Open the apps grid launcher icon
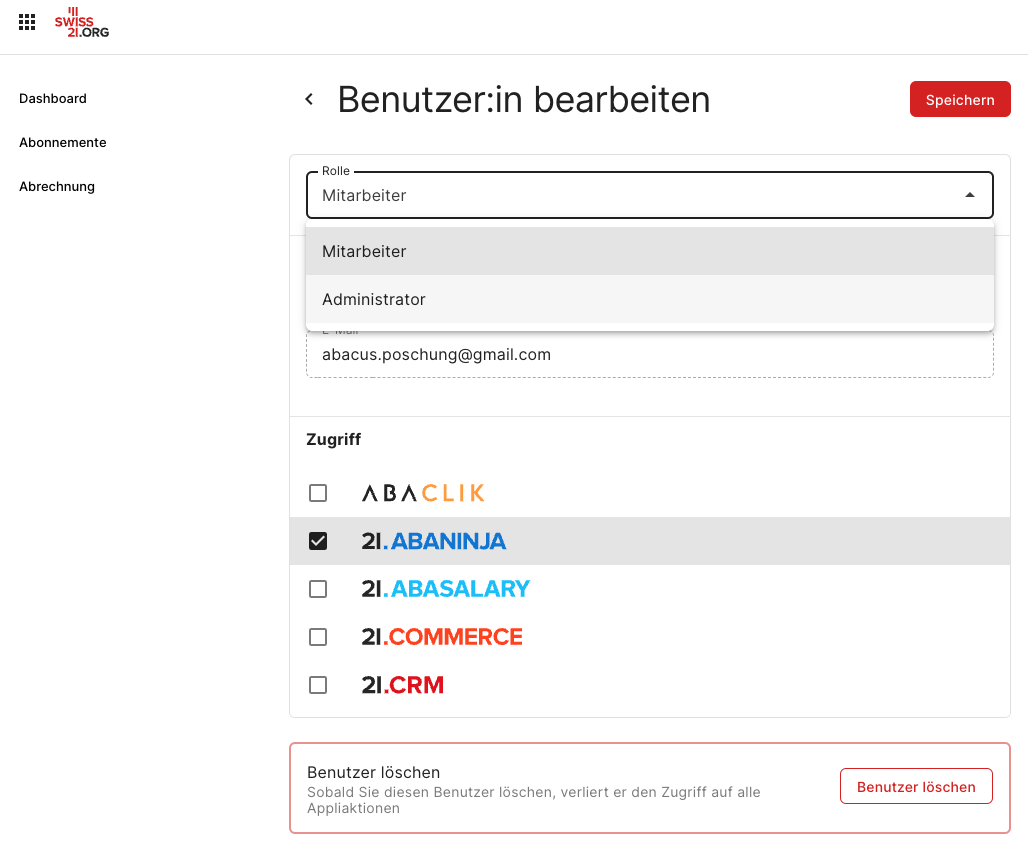1028x850 pixels. [x=27, y=22]
